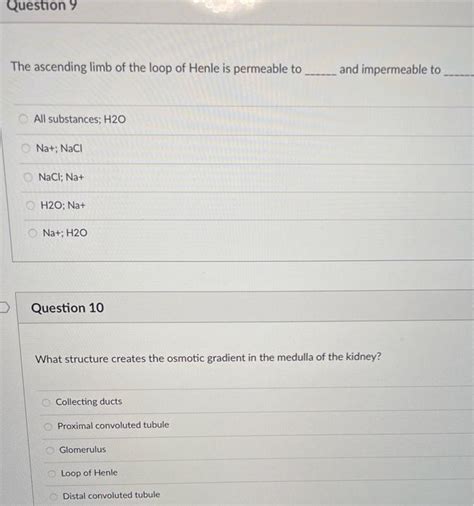Select the 'H2O; Na+' answer option
This screenshot has height=506, width=474.
[x=30, y=205]
